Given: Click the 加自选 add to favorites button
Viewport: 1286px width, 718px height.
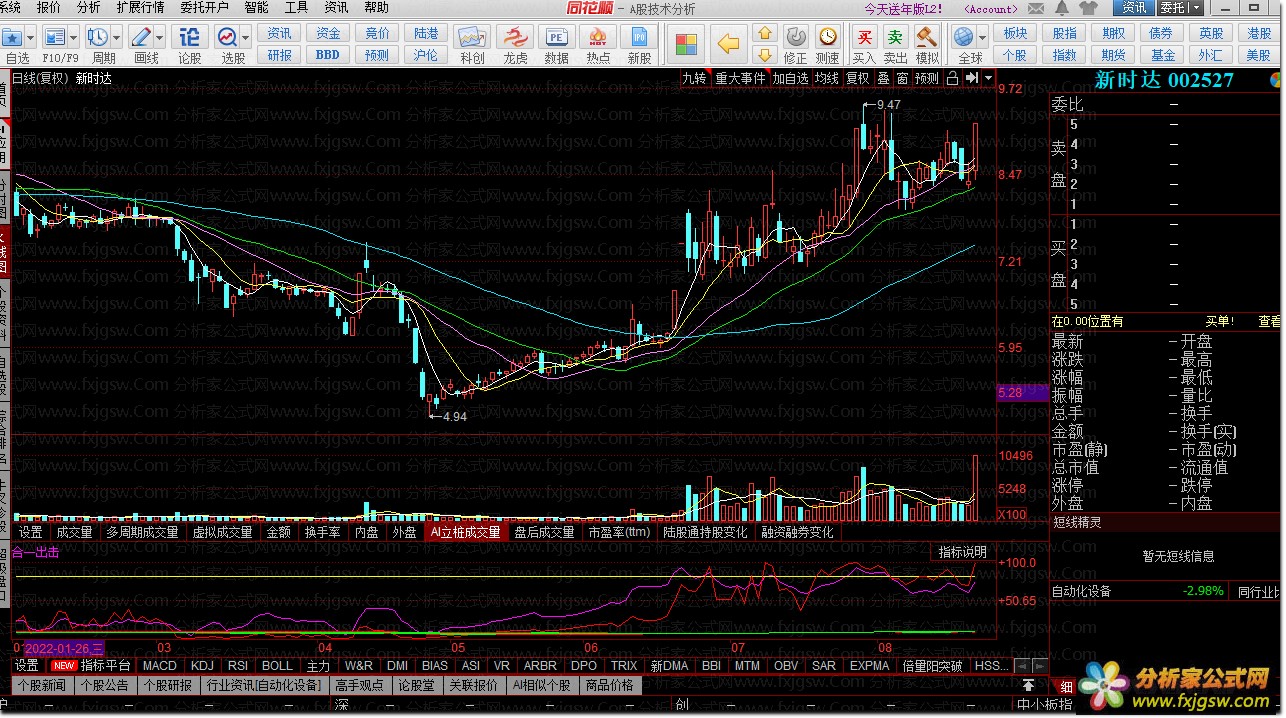Looking at the screenshot, I should 790,78.
